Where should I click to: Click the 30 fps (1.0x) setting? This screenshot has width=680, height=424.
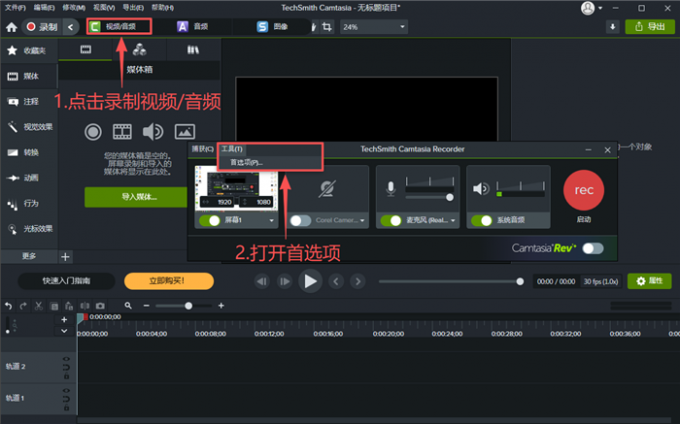[601, 281]
